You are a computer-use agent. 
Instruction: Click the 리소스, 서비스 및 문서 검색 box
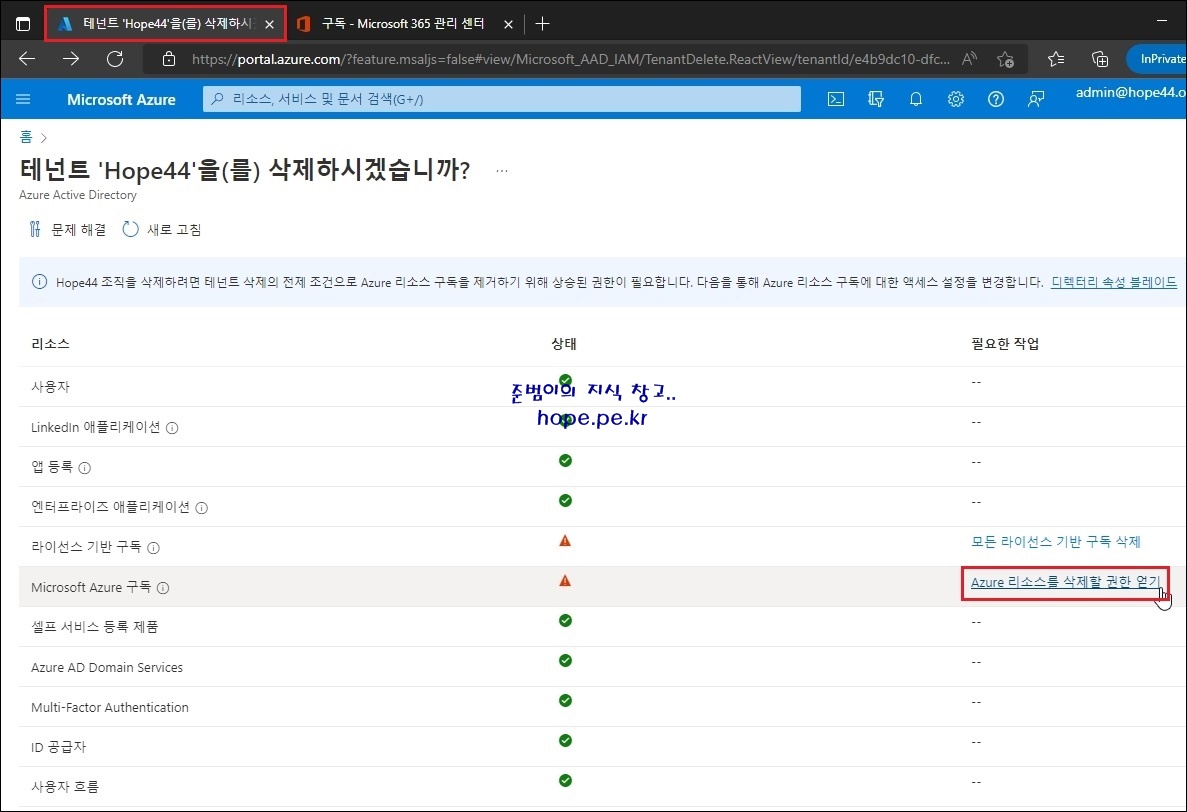click(502, 99)
